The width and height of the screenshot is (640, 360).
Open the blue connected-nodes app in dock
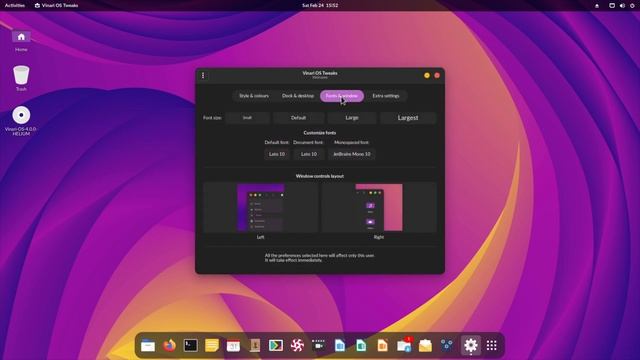tap(447, 346)
